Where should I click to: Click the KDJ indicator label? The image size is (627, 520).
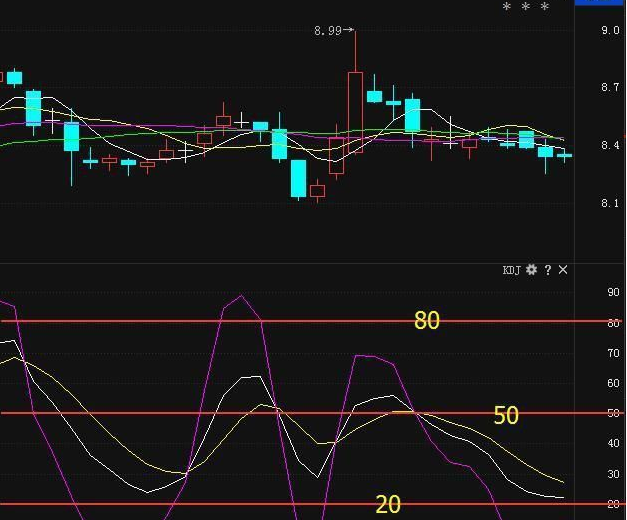(x=511, y=270)
